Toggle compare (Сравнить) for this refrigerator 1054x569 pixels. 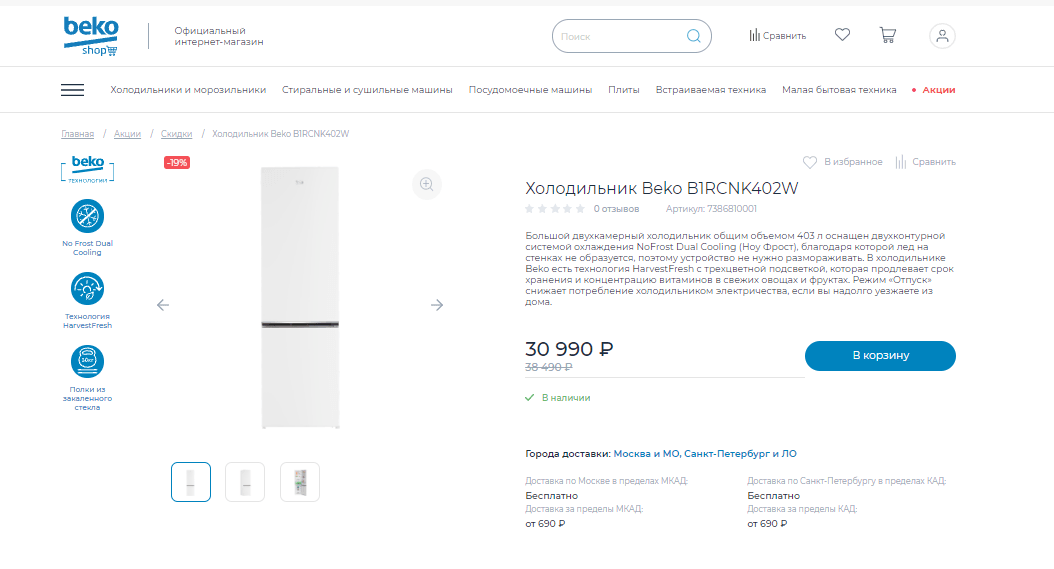(925, 162)
